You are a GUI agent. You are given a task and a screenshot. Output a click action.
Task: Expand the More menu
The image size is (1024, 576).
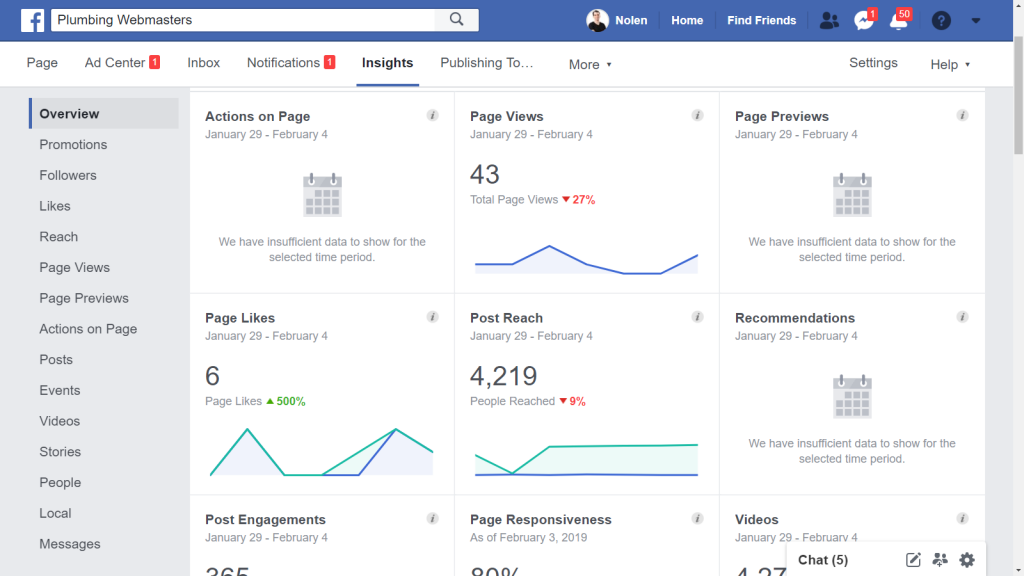pyautogui.click(x=590, y=65)
